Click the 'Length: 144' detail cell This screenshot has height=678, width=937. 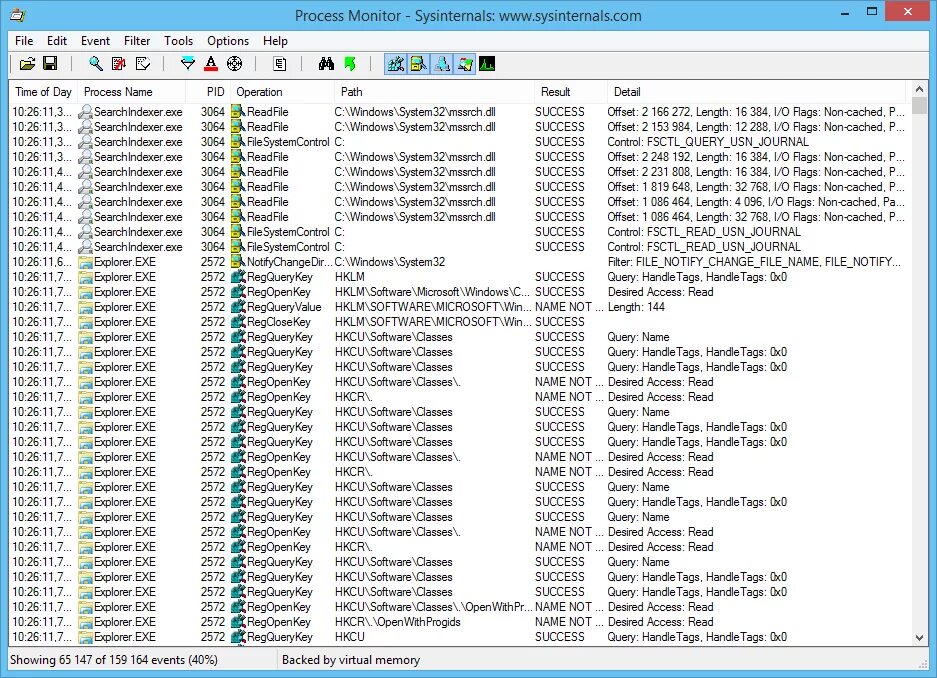(636, 306)
